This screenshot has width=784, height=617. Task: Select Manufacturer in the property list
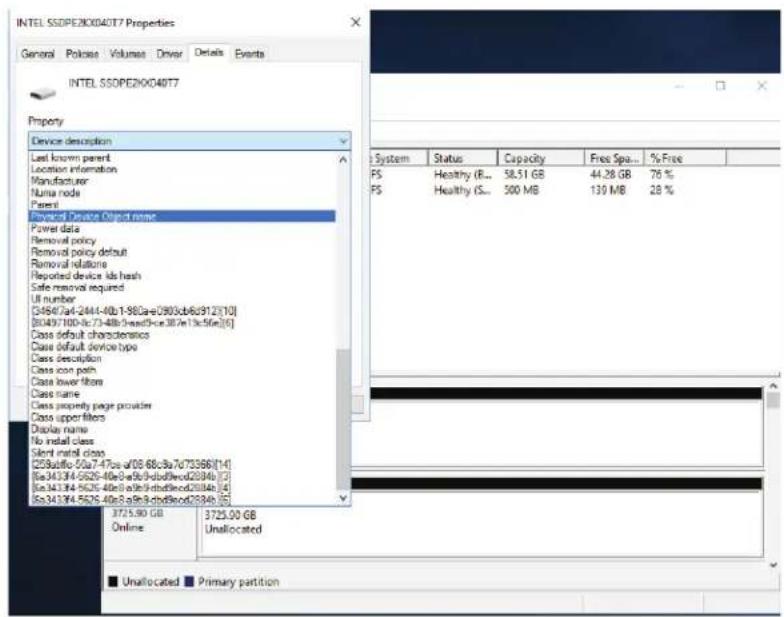pos(182,180)
